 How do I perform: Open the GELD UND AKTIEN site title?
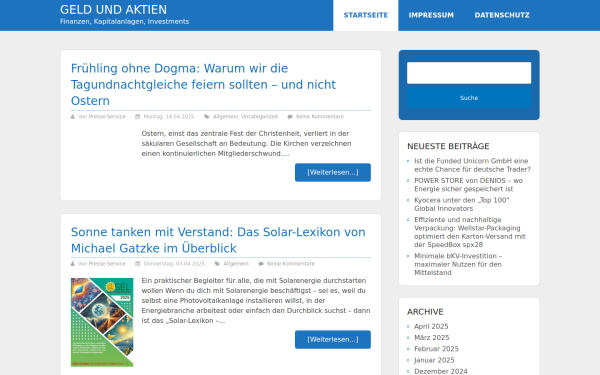click(113, 10)
